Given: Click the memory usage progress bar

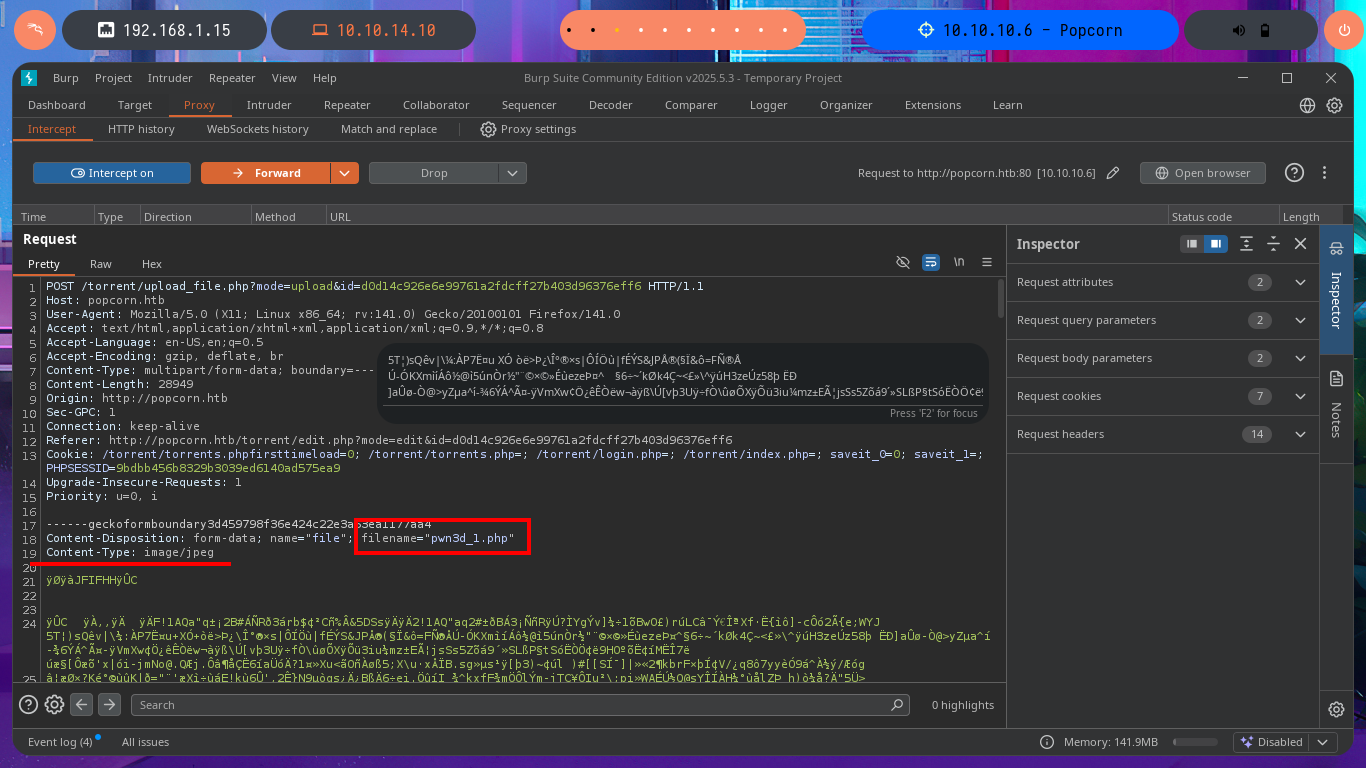Looking at the screenshot, I should pyautogui.click(x=1196, y=742).
